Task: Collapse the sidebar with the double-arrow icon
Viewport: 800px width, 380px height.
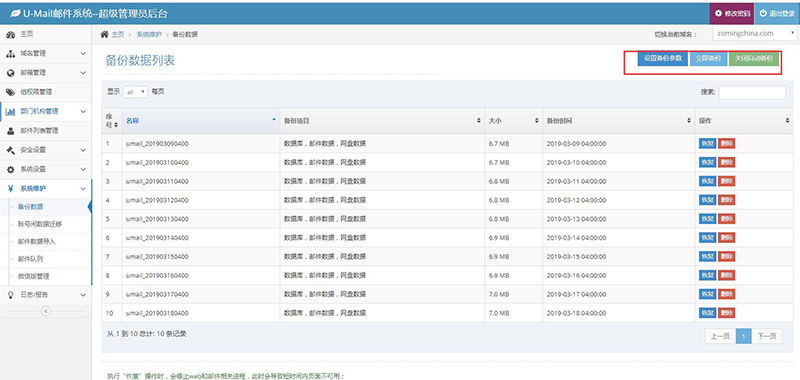Action: (45, 311)
